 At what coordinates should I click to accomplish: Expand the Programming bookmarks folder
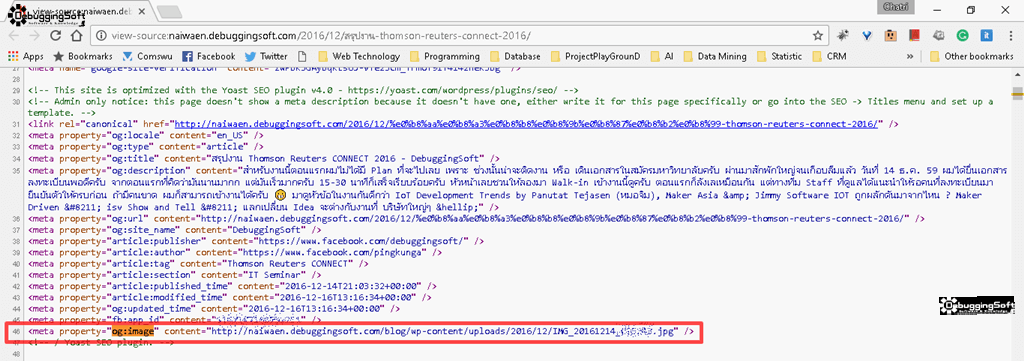[x=444, y=56]
